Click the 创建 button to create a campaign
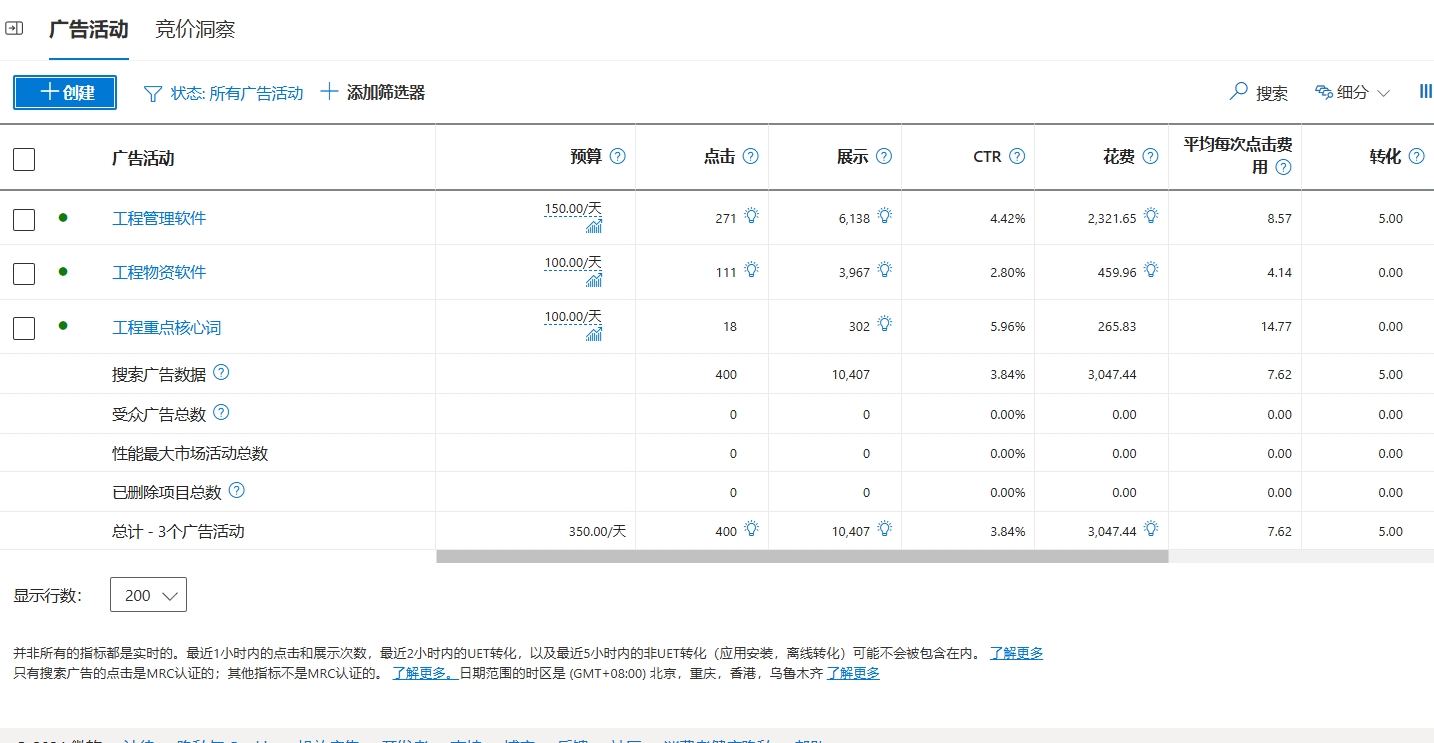This screenshot has width=1434, height=743. [64, 92]
